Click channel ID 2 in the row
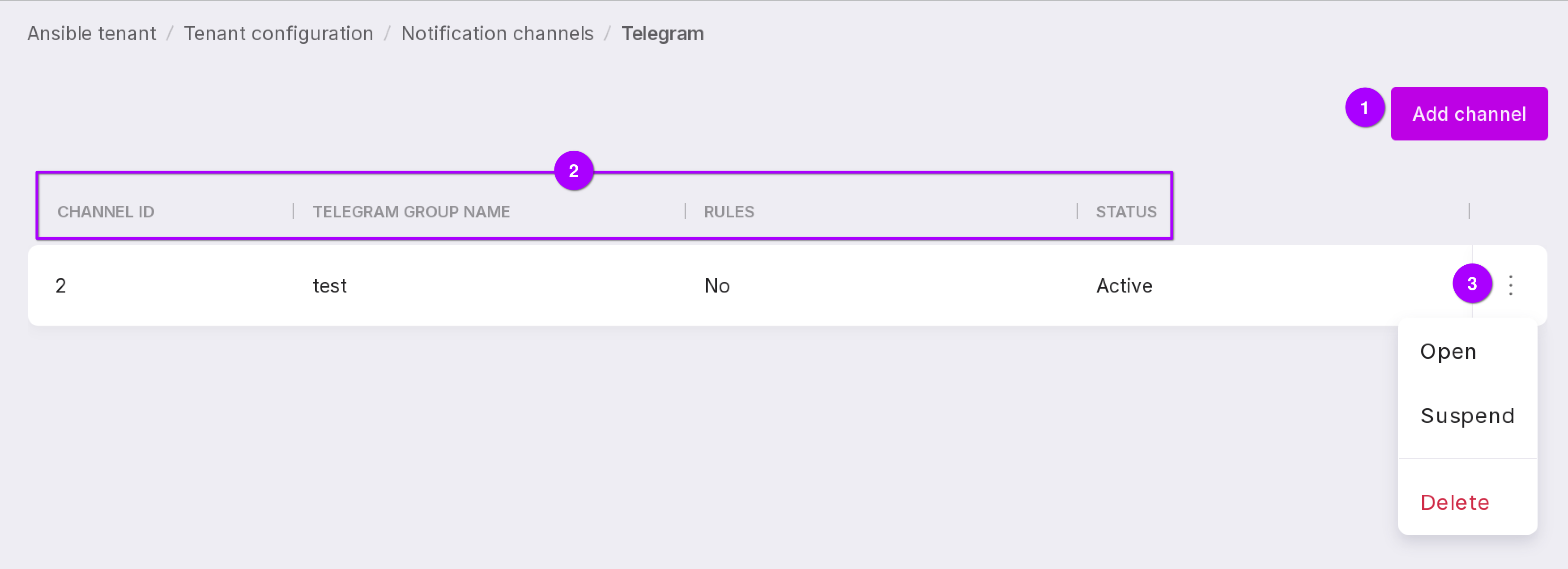1568x569 pixels. click(61, 285)
